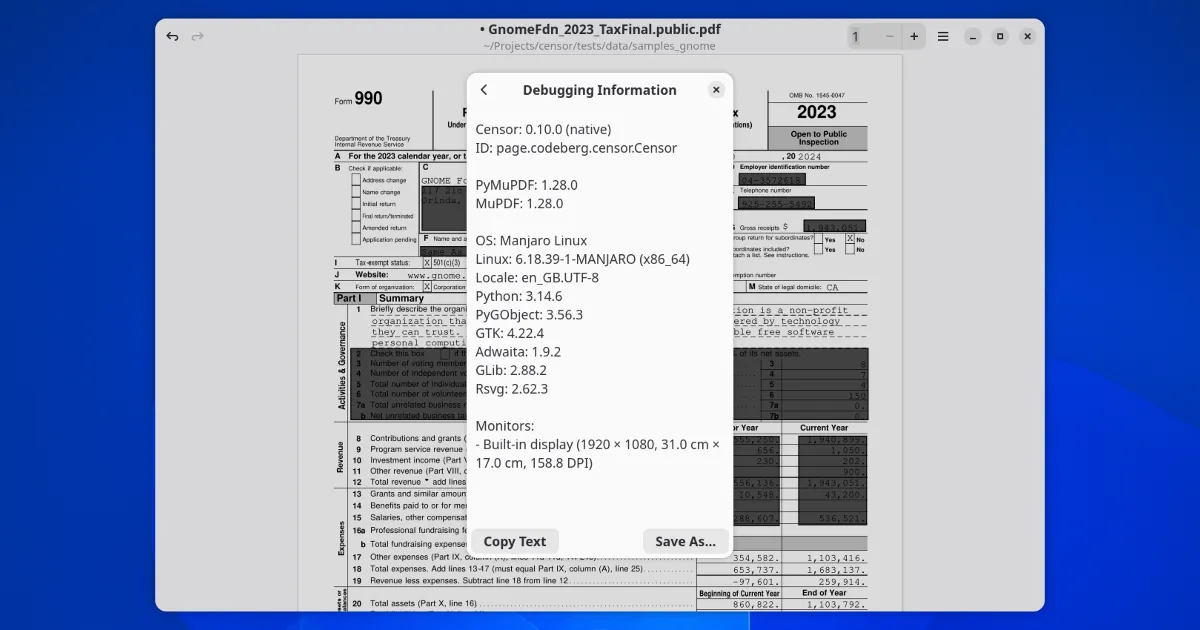Click the line 'PyMuPDF: 1.28.0'
This screenshot has height=630, width=1200.
pyautogui.click(x=526, y=185)
